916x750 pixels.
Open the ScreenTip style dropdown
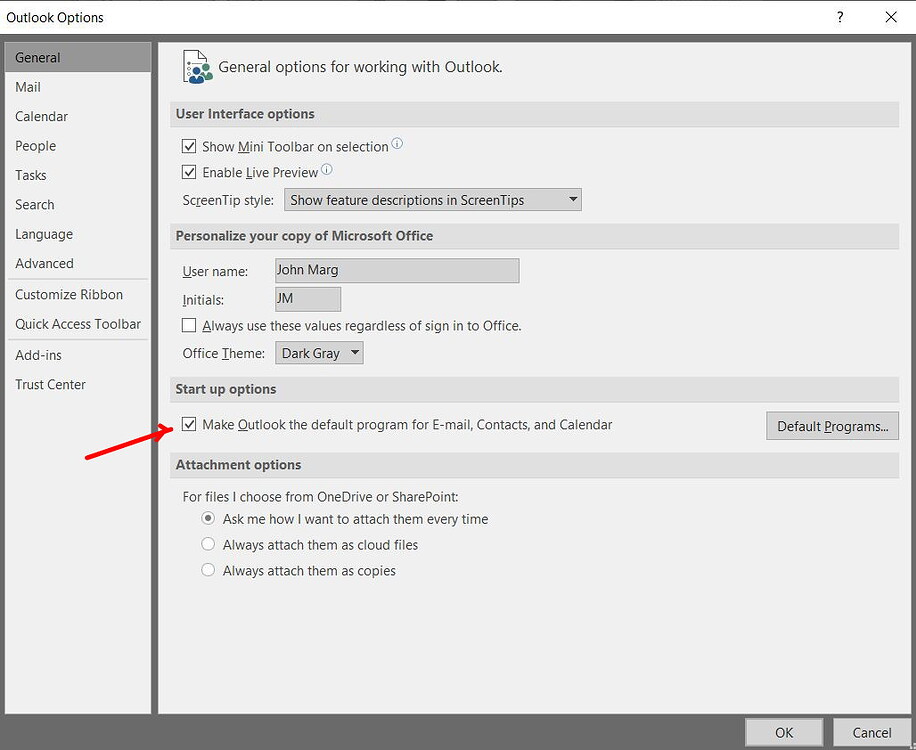(x=572, y=199)
